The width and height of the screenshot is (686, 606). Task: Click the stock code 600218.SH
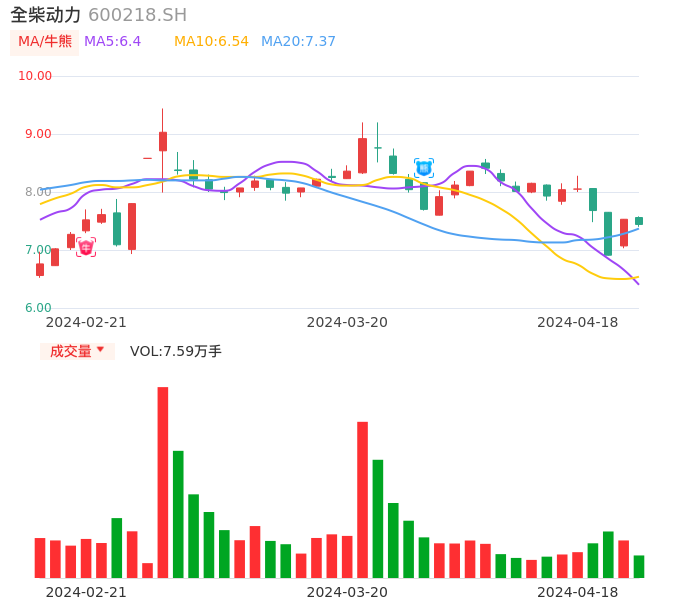[x=137, y=15]
